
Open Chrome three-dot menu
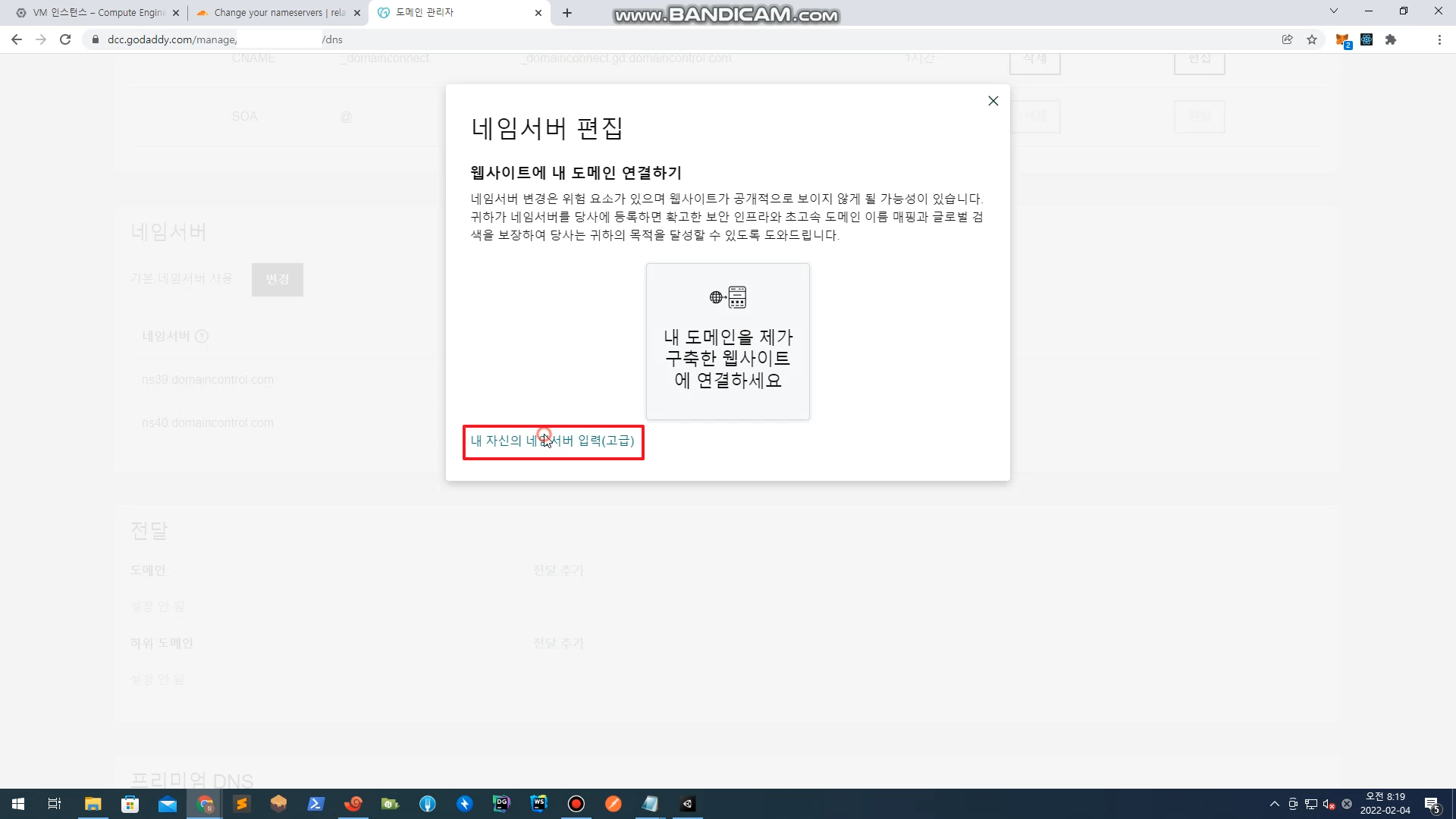point(1439,39)
